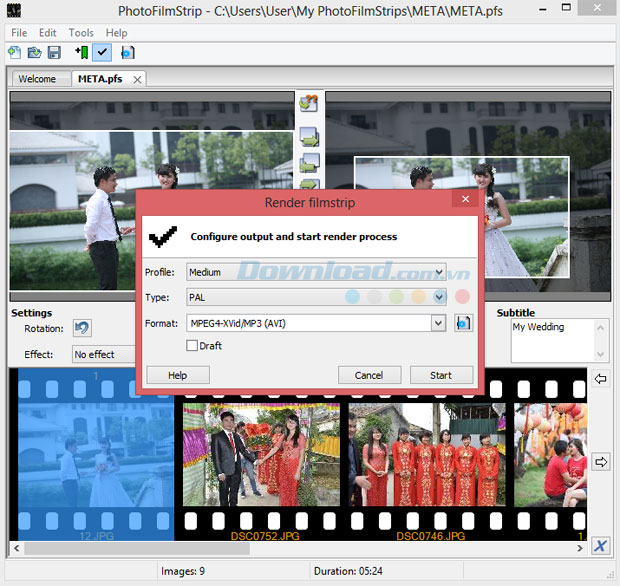Click the Save project floppy icon
This screenshot has width=620, height=586.
[x=54, y=53]
